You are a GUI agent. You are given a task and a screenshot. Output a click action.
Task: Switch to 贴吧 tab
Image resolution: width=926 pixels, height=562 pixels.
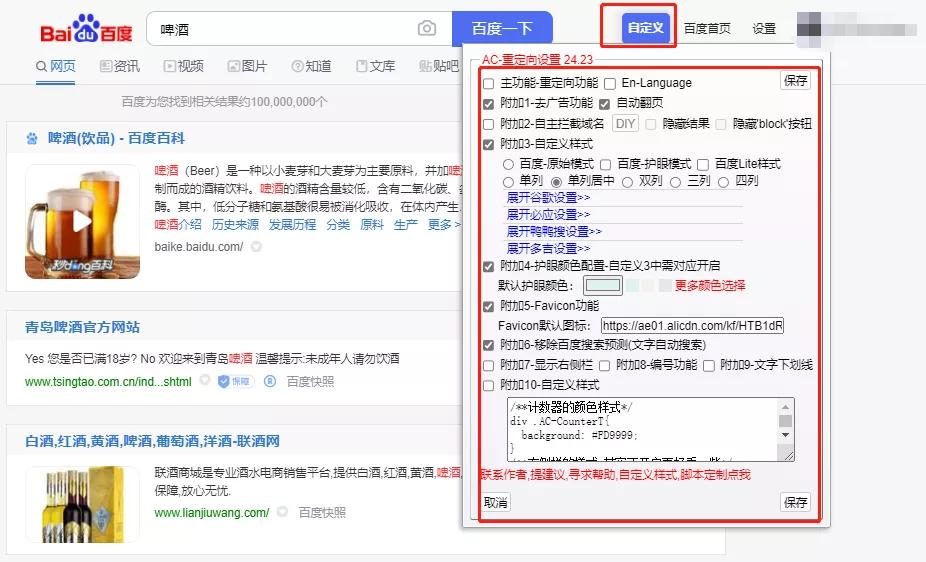438,66
